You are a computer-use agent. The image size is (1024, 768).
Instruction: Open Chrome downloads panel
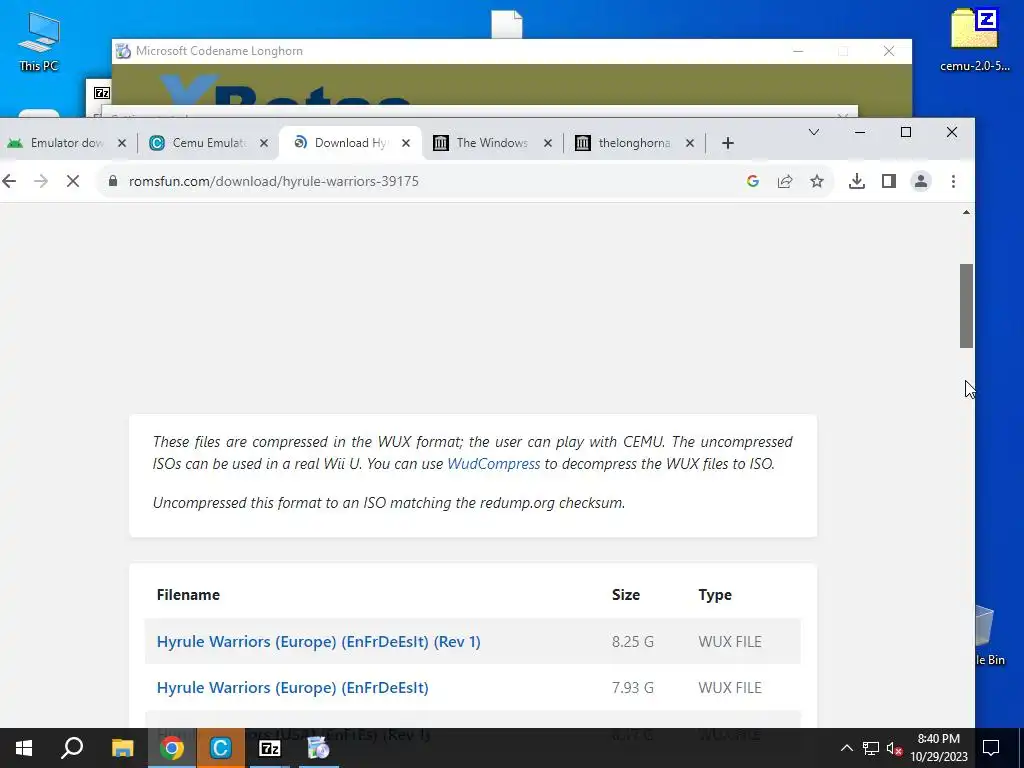pos(857,181)
